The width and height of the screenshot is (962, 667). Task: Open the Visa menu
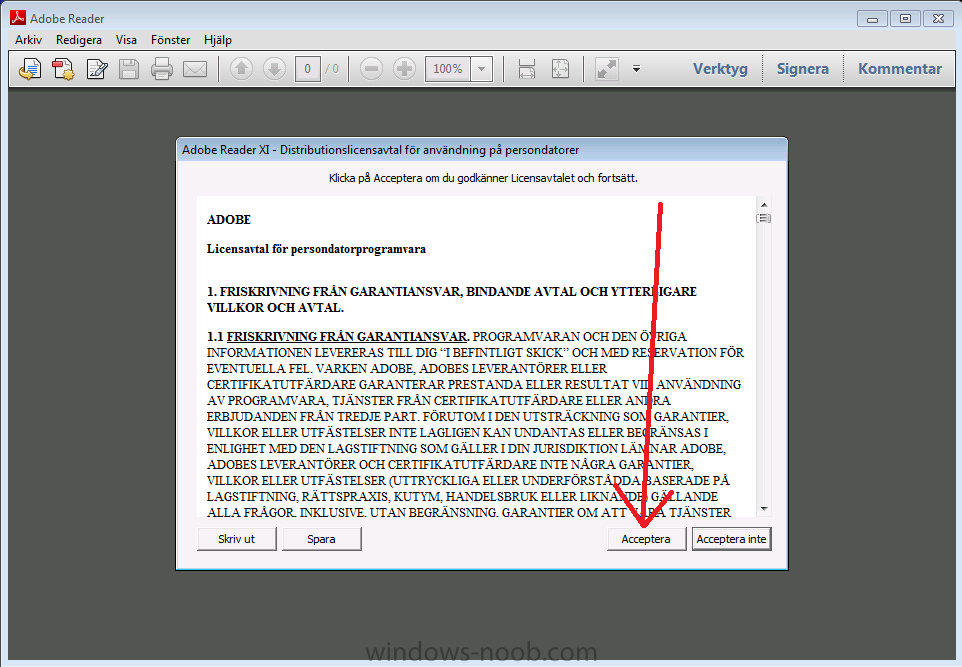click(126, 40)
